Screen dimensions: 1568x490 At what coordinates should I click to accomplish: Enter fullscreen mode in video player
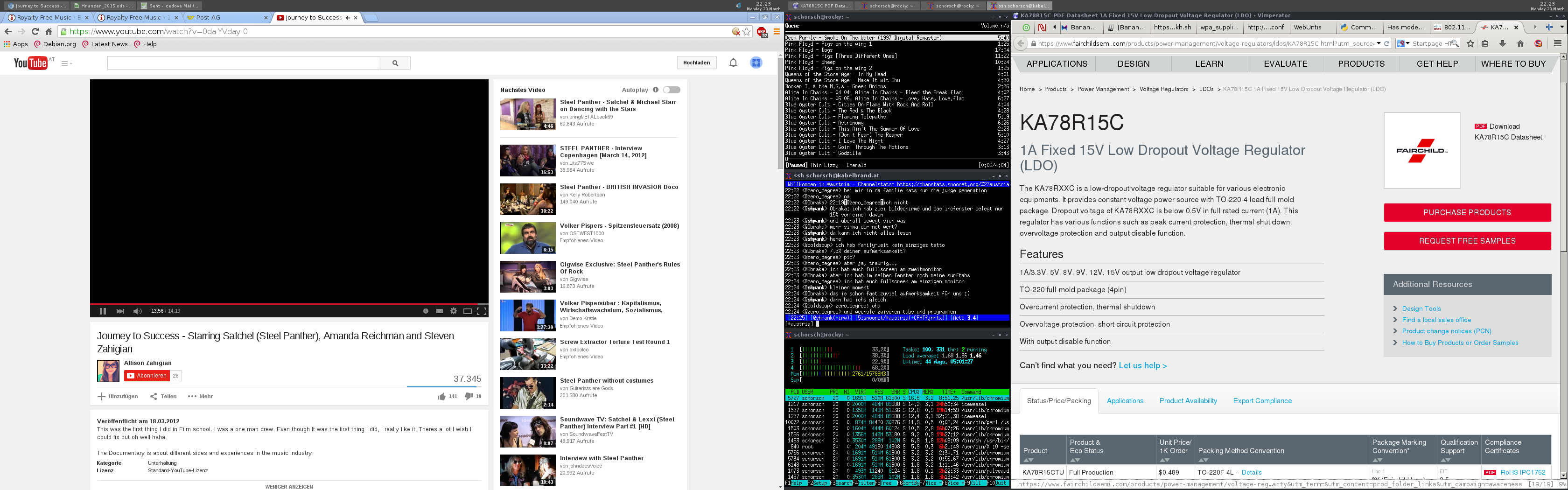[x=482, y=311]
